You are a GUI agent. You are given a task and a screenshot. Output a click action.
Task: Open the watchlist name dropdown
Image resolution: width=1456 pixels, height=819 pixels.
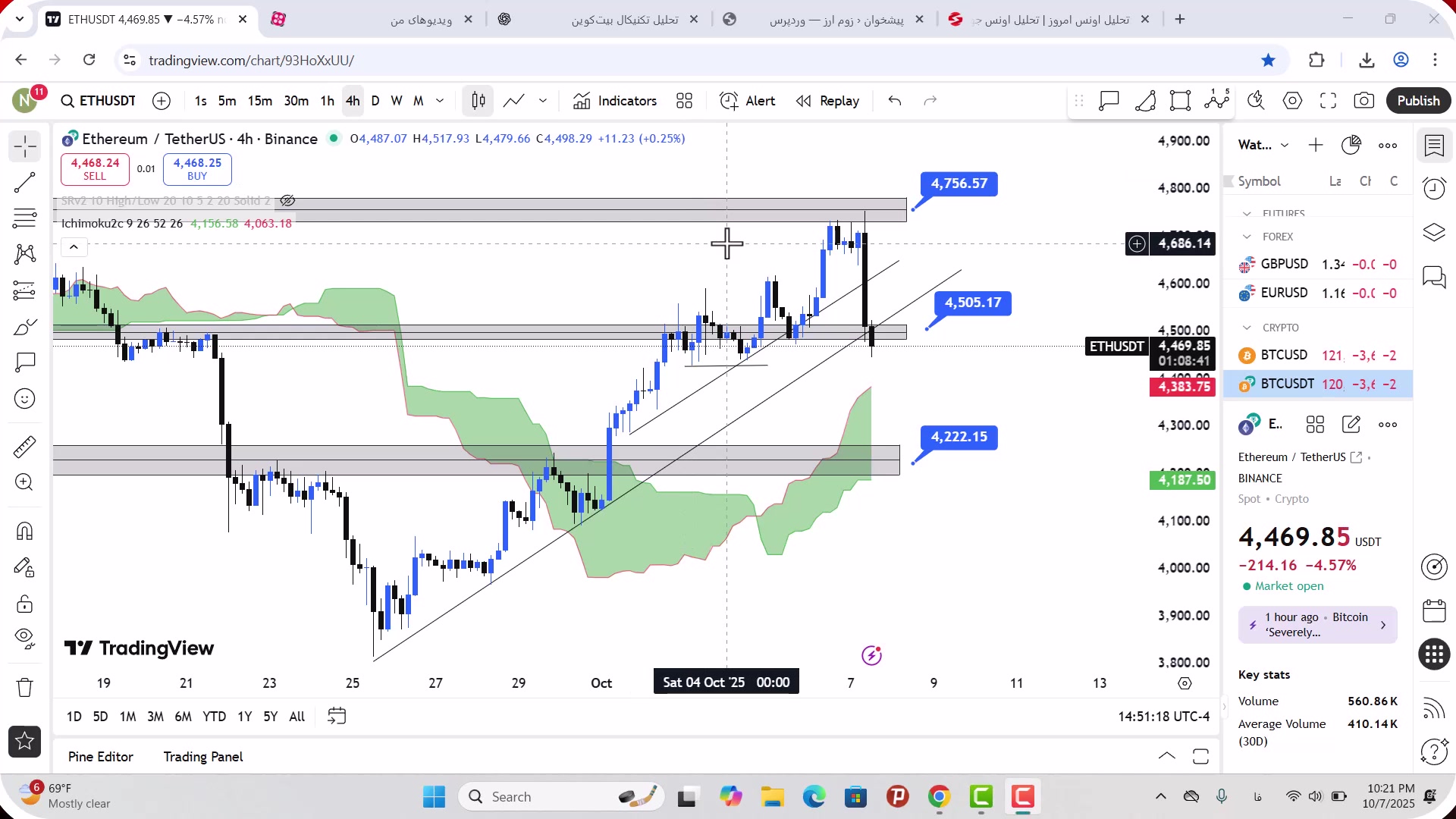tap(1263, 145)
